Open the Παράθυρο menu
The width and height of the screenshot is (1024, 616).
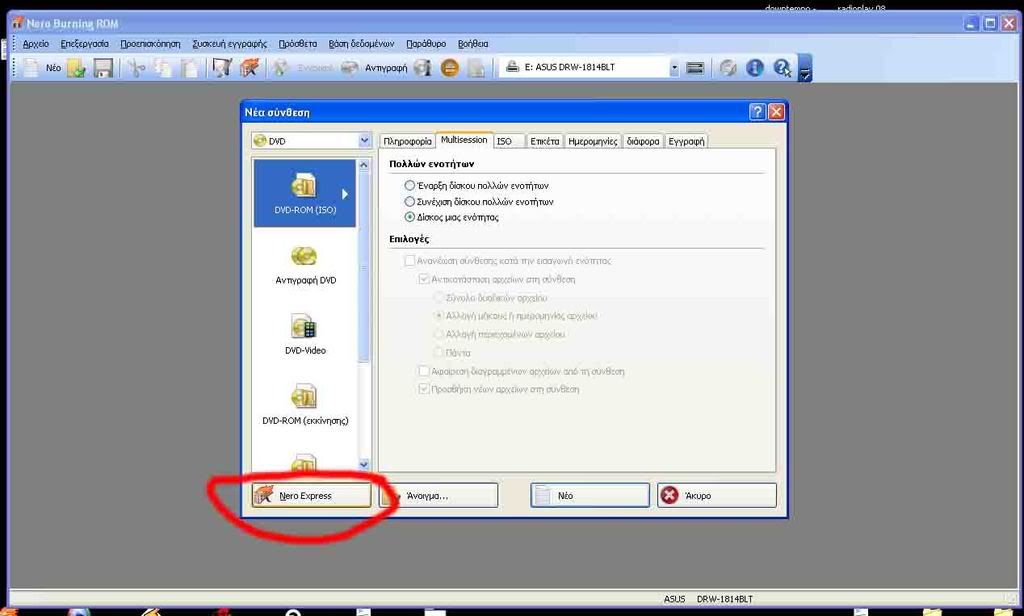tap(426, 44)
